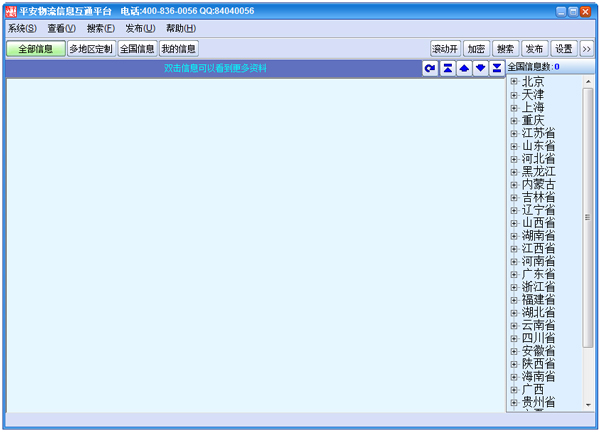
Task: Show more toolbar items with >> button
Action: [587, 49]
